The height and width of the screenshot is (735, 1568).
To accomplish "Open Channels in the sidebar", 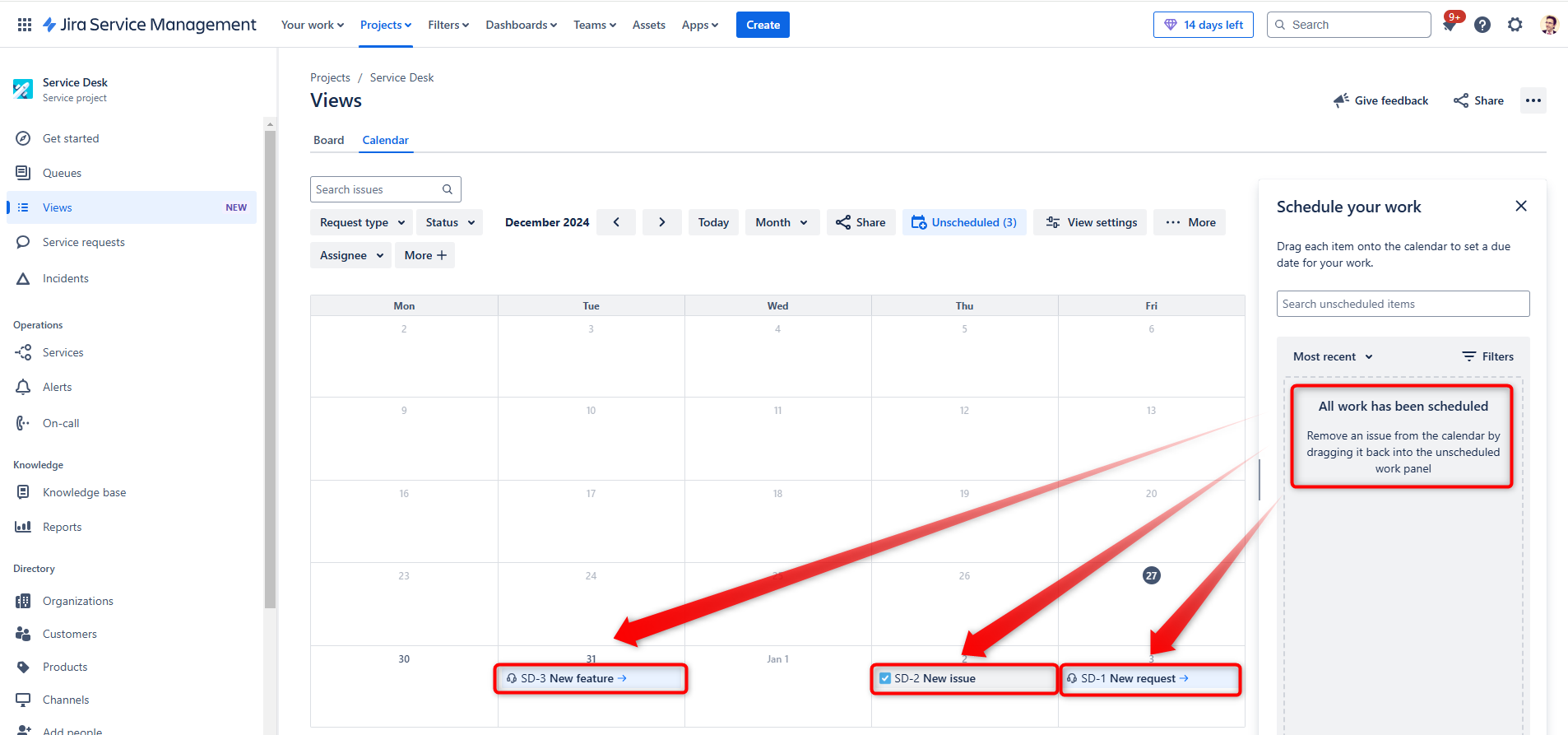I will tap(132, 700).
